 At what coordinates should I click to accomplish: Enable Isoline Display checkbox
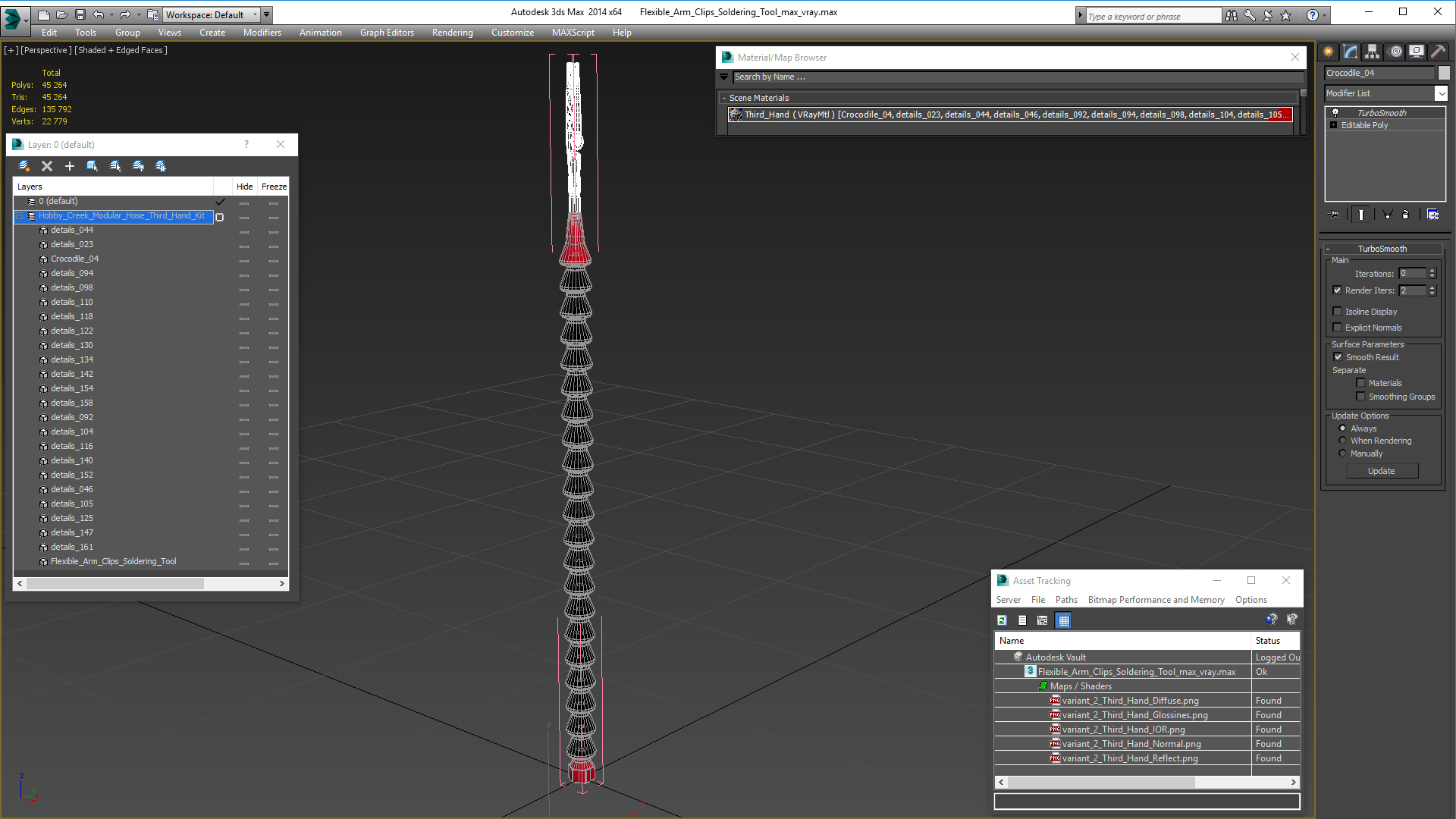[1338, 311]
